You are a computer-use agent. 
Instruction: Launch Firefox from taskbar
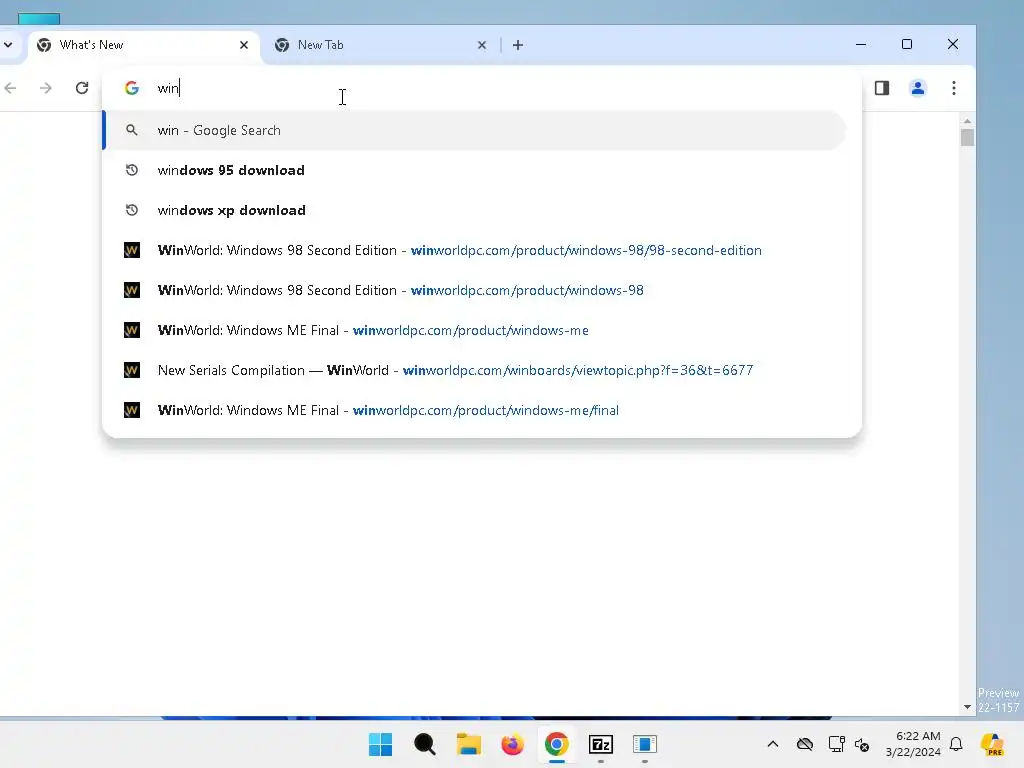tap(513, 744)
